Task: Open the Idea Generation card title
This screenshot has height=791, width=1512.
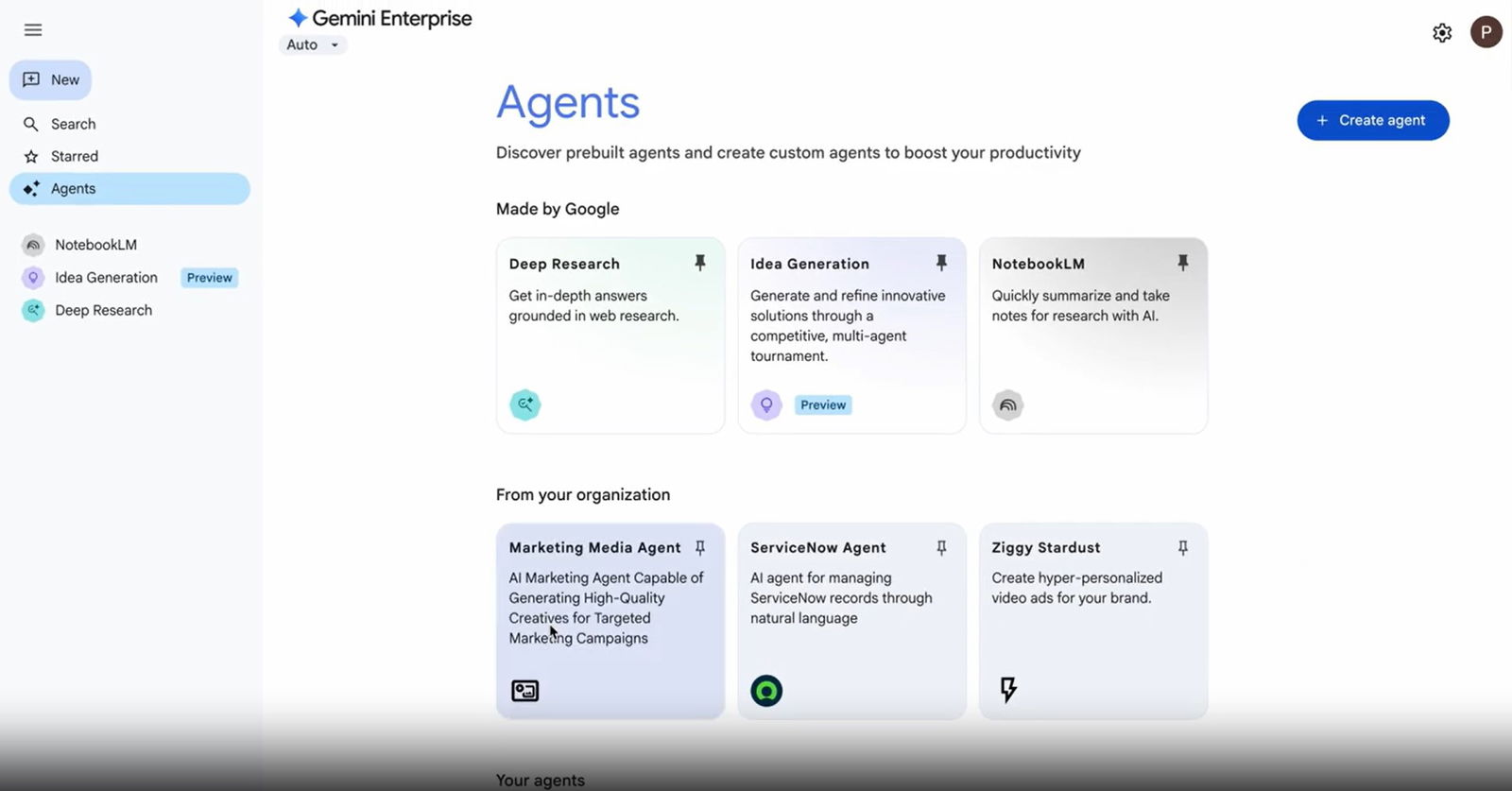Action: pos(810,264)
